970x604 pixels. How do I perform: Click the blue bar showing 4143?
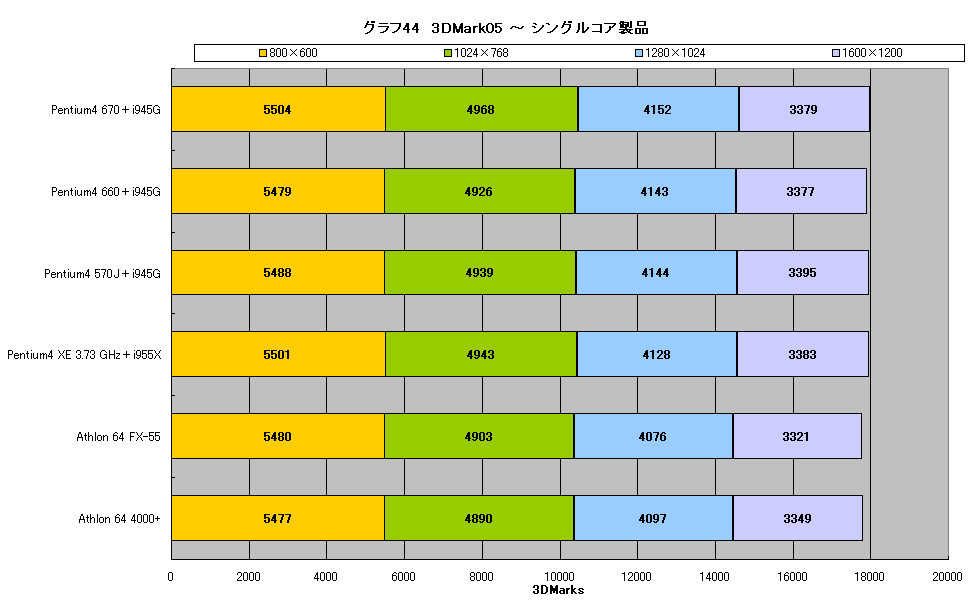(655, 191)
